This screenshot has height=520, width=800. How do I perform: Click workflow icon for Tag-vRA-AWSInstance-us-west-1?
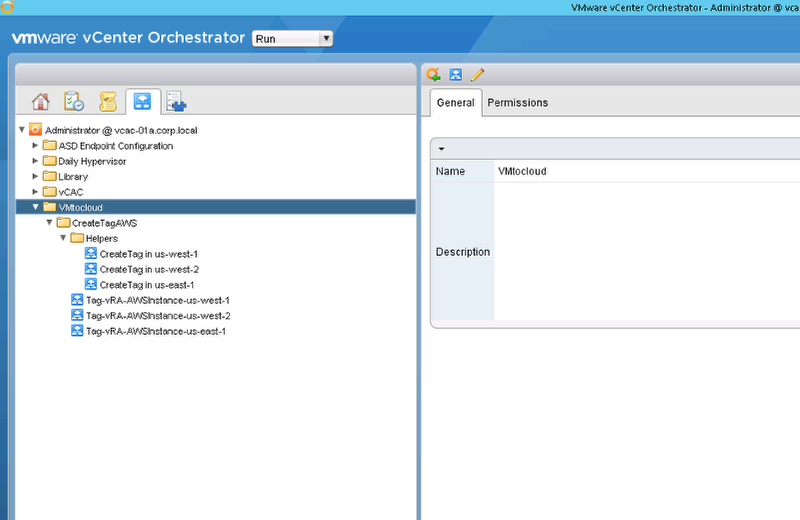77,300
